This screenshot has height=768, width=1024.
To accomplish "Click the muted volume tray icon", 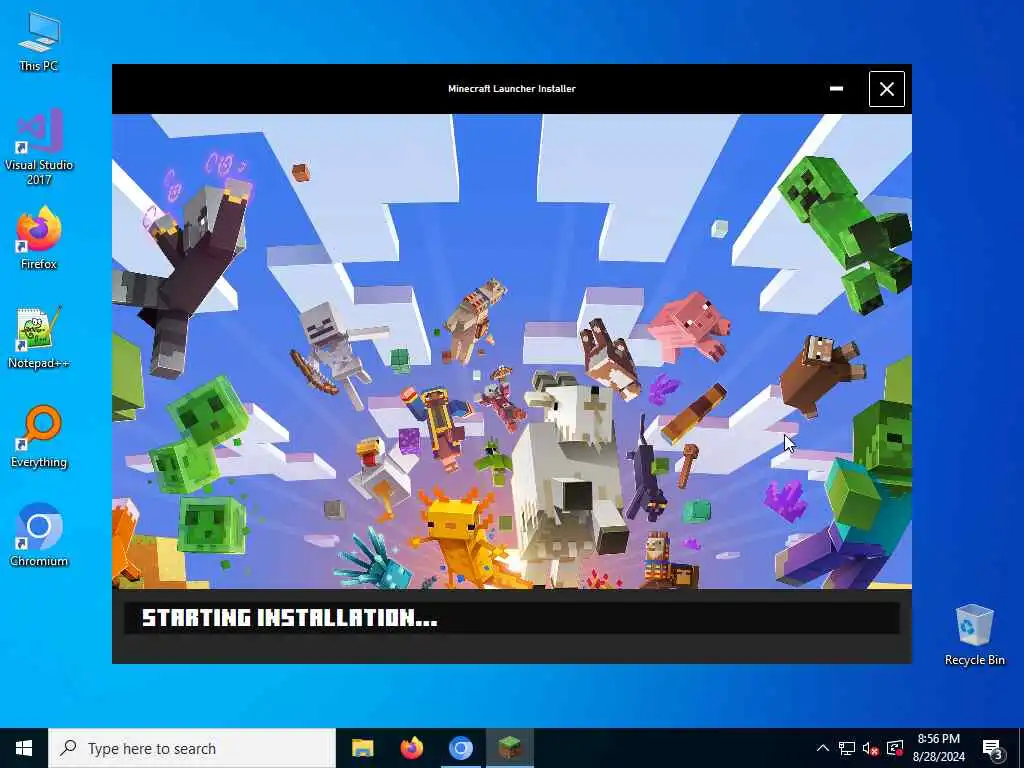I will coord(871,748).
